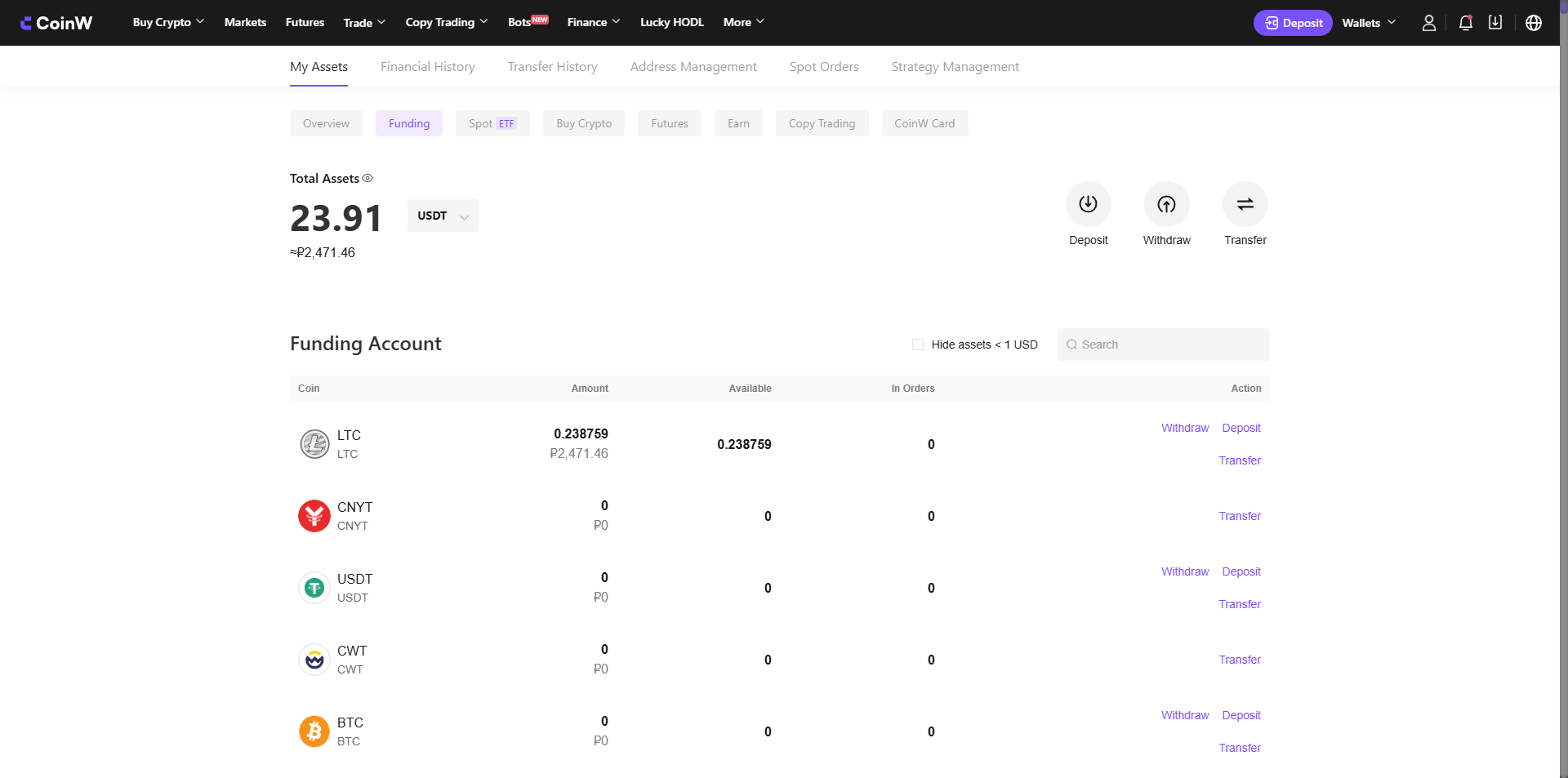Click the total assets value 23.91
Viewport: 1568px width, 778px height.
336,219
